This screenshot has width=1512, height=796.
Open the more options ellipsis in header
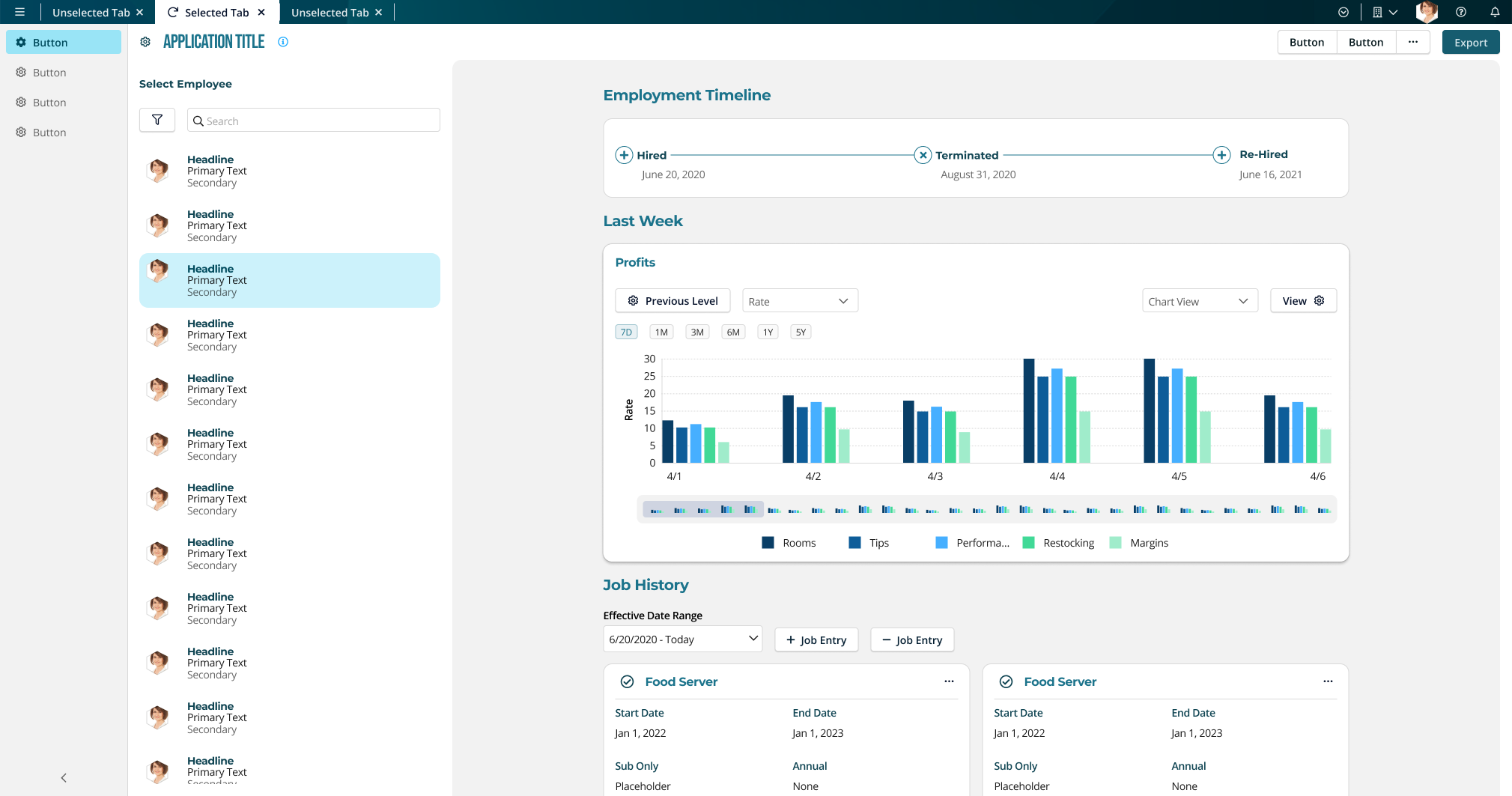pyautogui.click(x=1413, y=42)
